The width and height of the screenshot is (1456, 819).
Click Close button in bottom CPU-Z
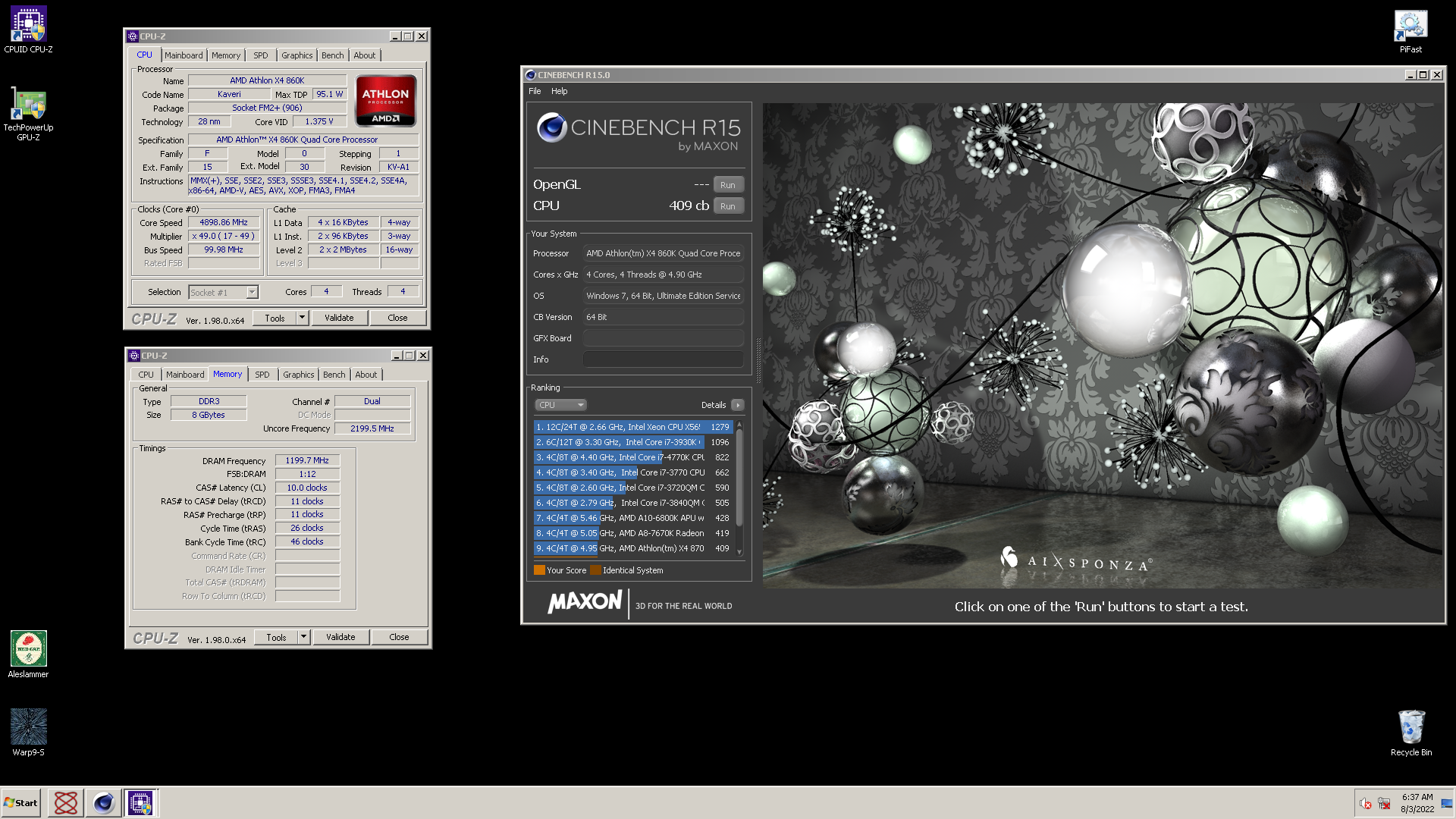point(399,638)
